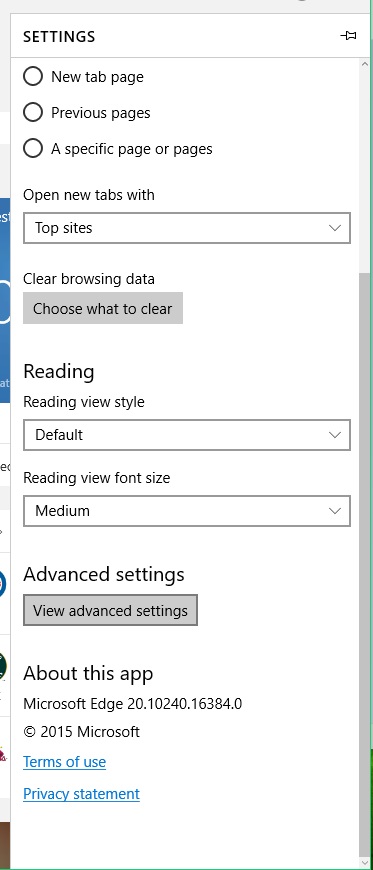The height and width of the screenshot is (870, 373).
Task: Click the Microsoft Edge version text
Action: point(133,704)
